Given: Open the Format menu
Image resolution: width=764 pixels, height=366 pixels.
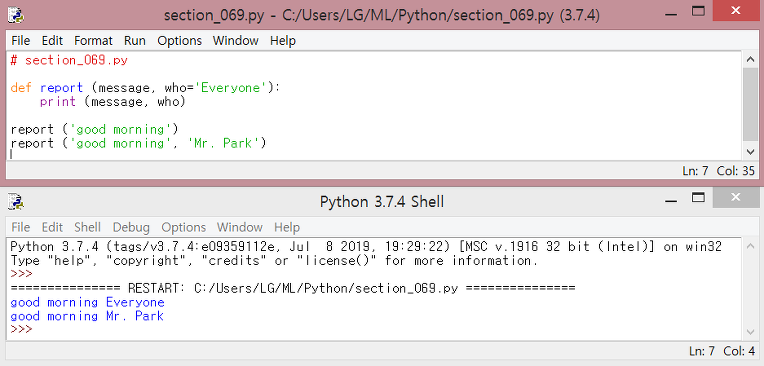Looking at the screenshot, I should pyautogui.click(x=93, y=41).
